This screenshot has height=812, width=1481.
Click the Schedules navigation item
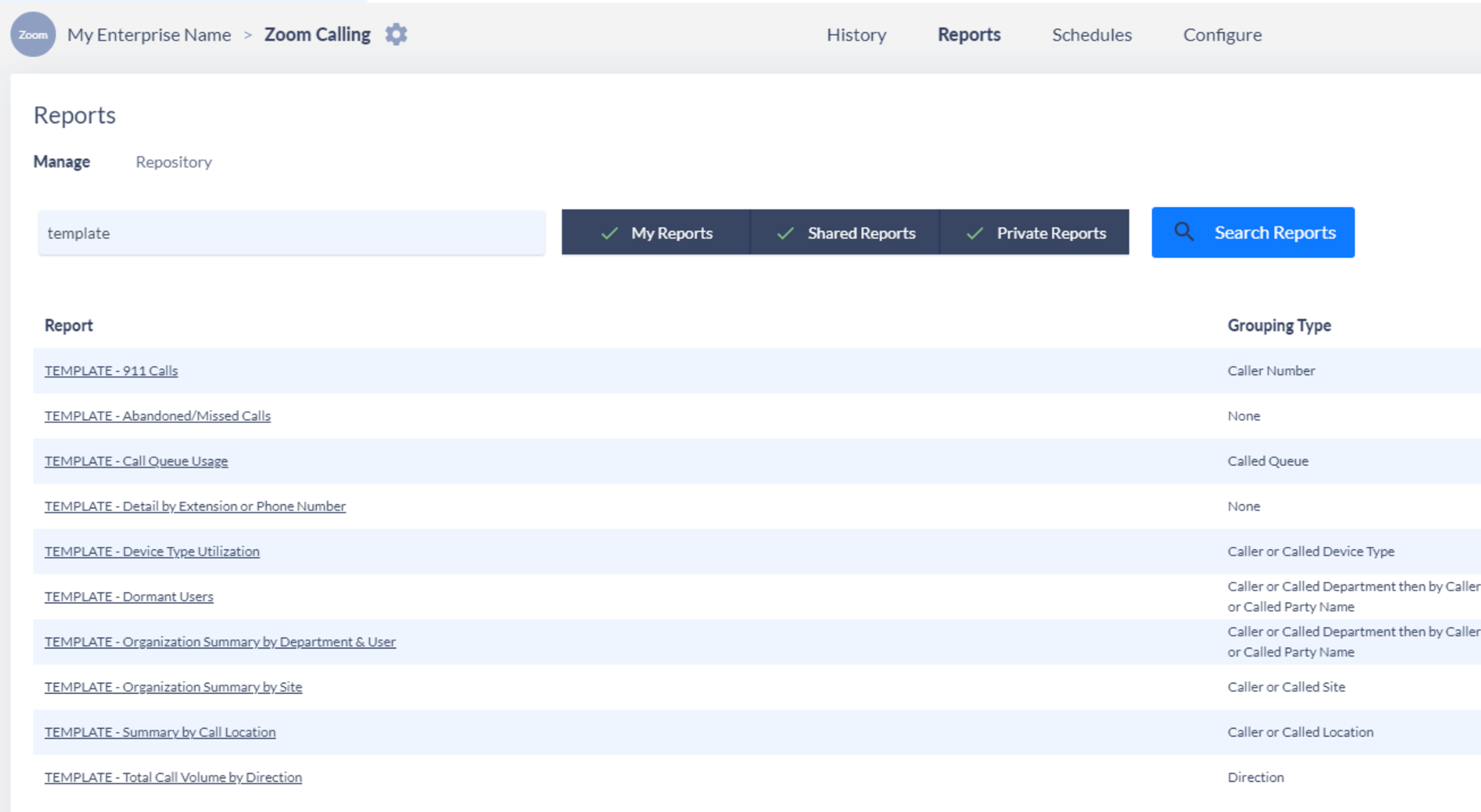1091,33
